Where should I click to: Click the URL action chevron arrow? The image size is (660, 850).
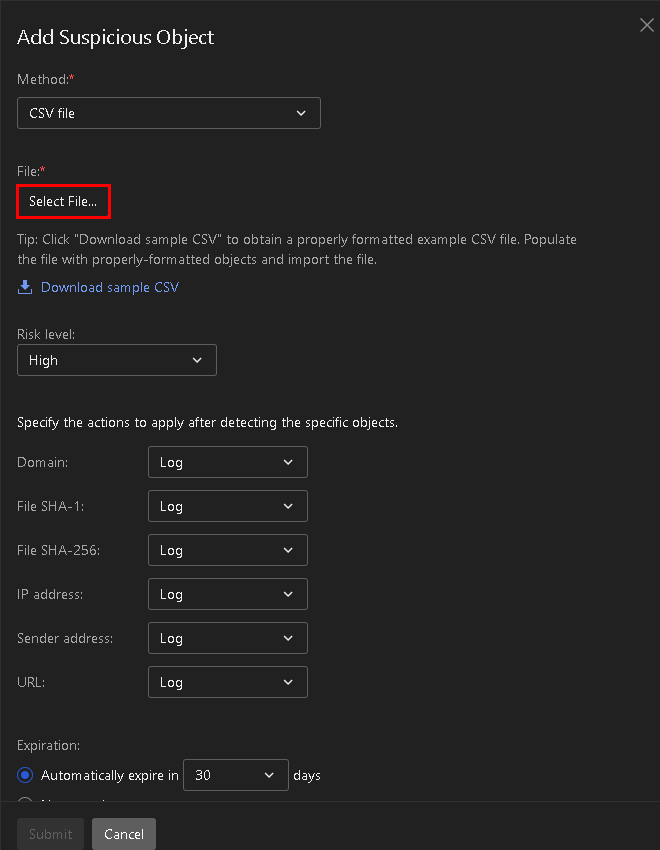[288, 682]
